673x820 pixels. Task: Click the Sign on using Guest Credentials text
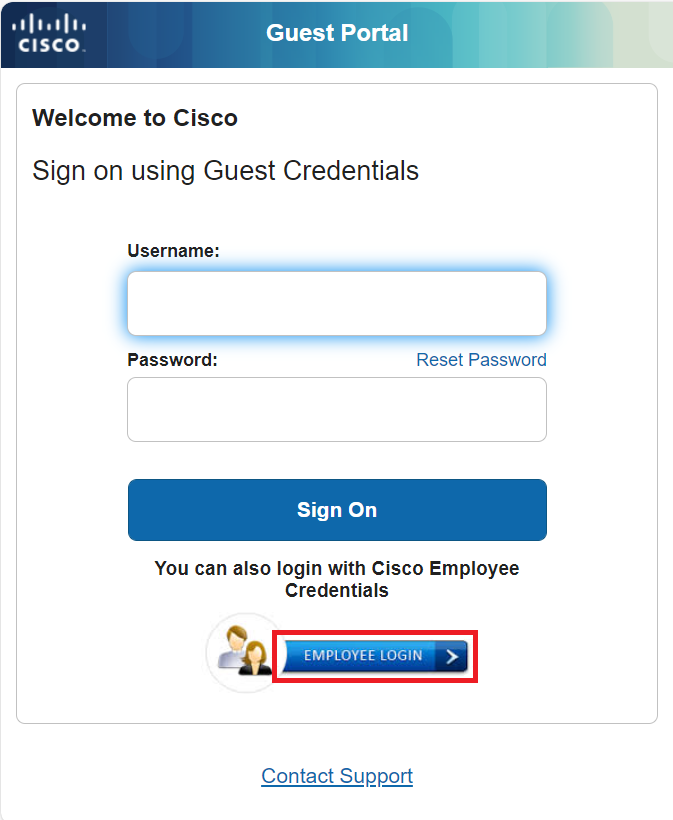point(225,170)
